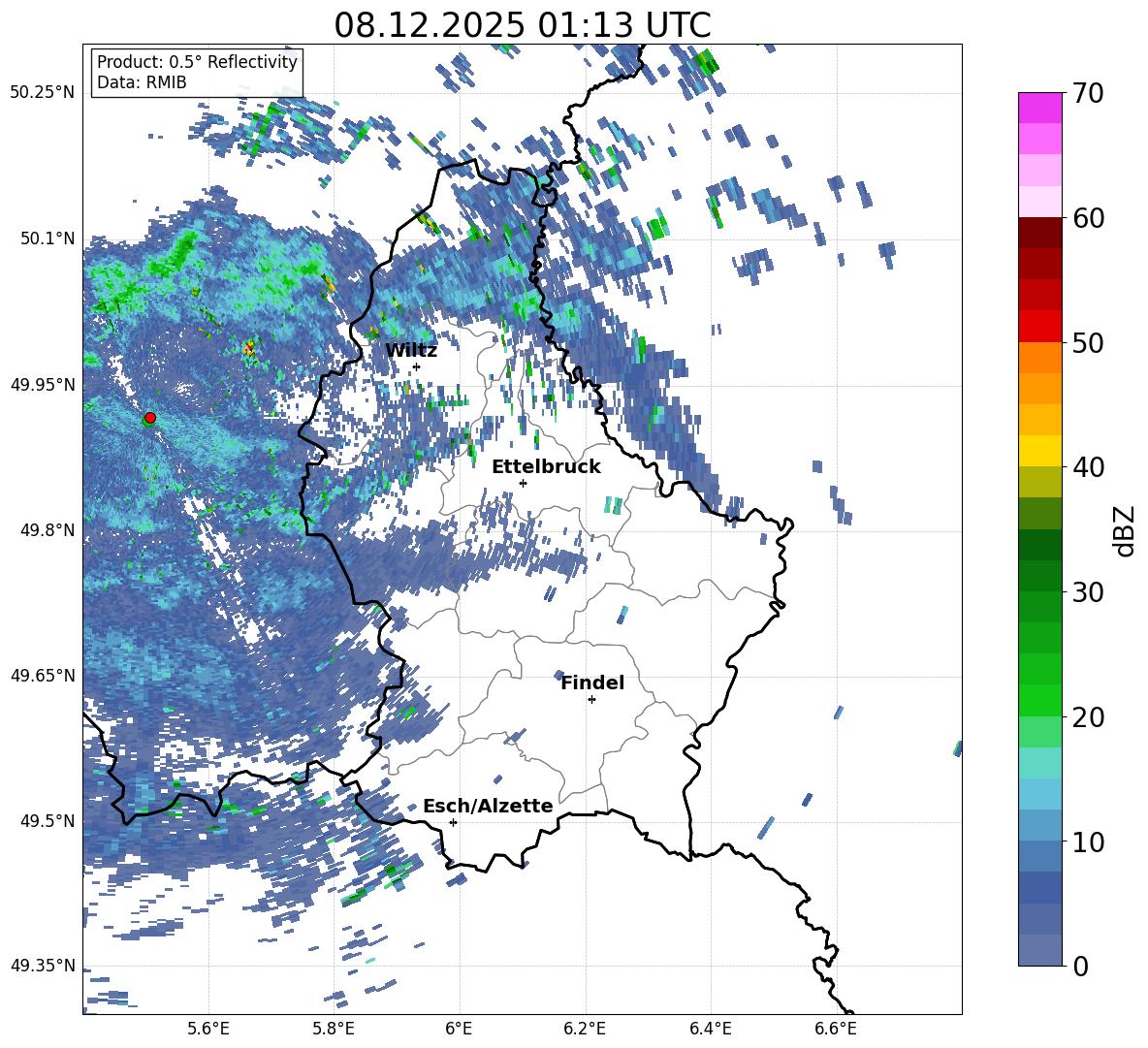1148x1048 pixels.
Task: Click the 6.6°E longitude label
Action: click(836, 1029)
